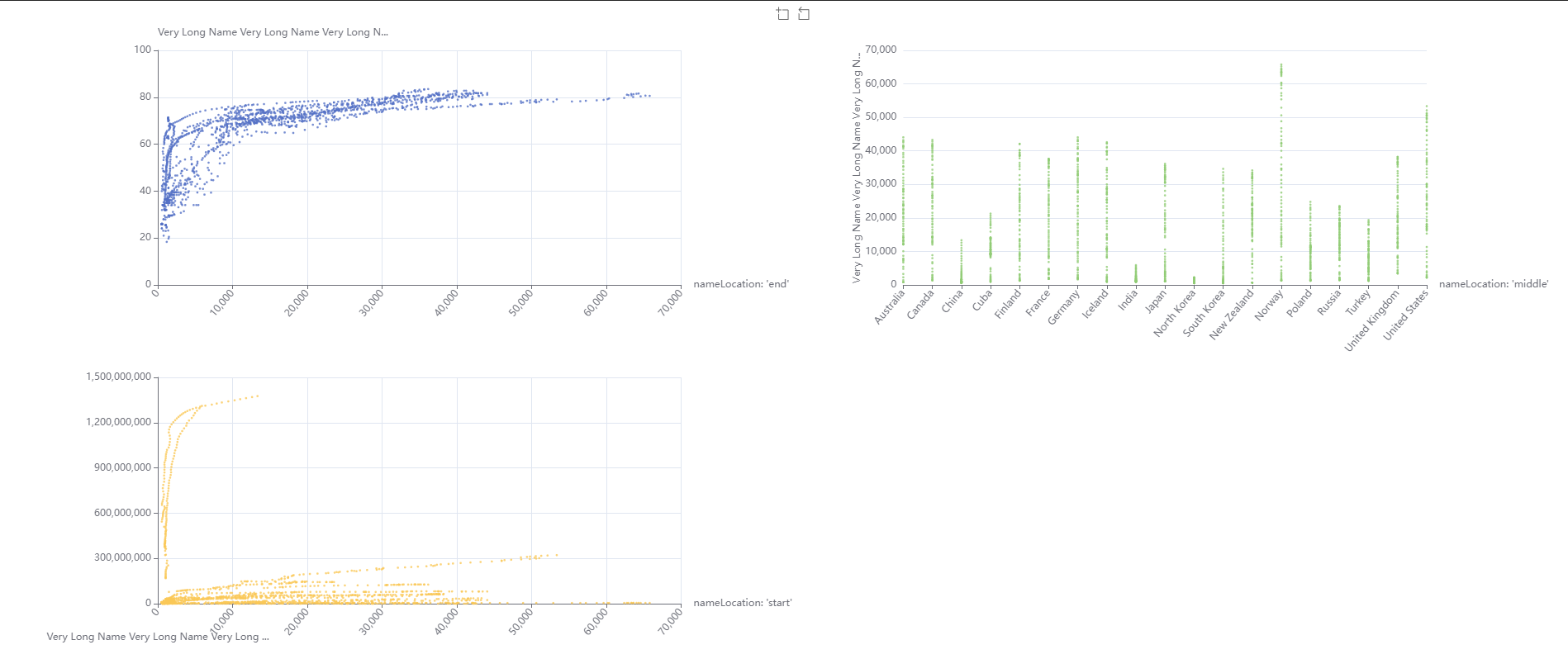Image resolution: width=1568 pixels, height=659 pixels.
Task: Click the 'nameLocation: 'start'' axis name
Action: [x=743, y=603]
